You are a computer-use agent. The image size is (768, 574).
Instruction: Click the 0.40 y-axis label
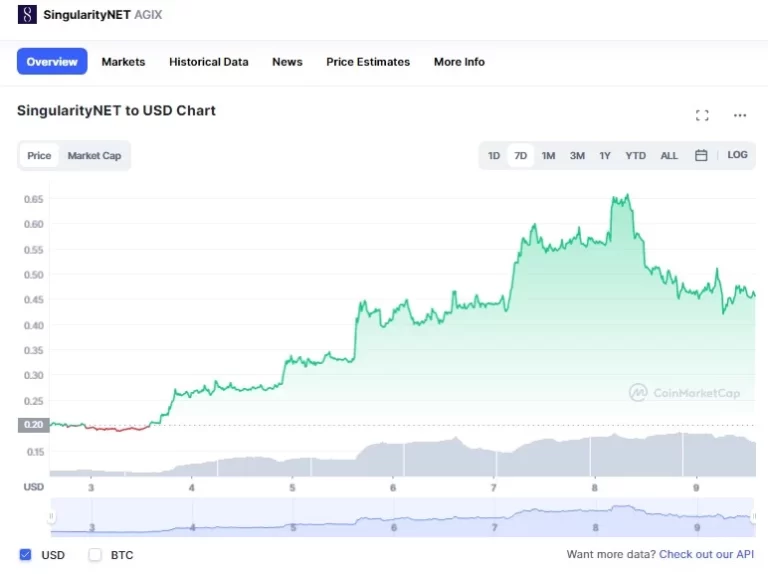[x=34, y=325]
